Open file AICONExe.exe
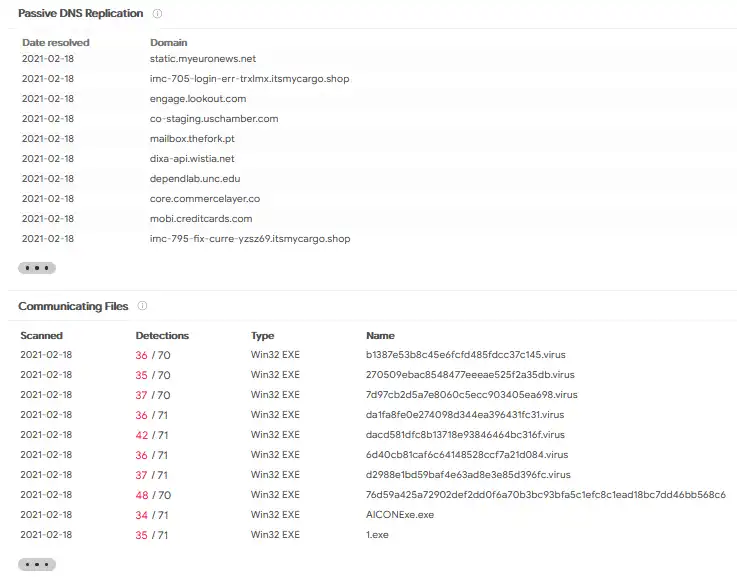 tap(400, 515)
